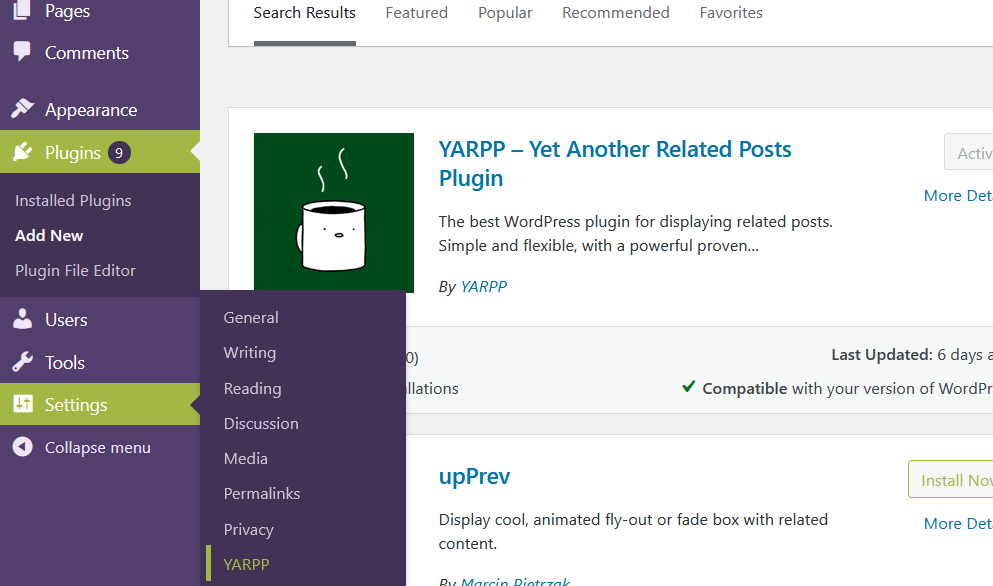Open the Favorites tab
The image size is (993, 586).
730,13
